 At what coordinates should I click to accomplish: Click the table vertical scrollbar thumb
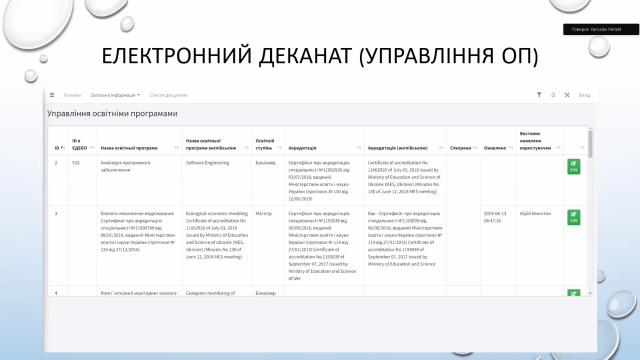click(590, 144)
